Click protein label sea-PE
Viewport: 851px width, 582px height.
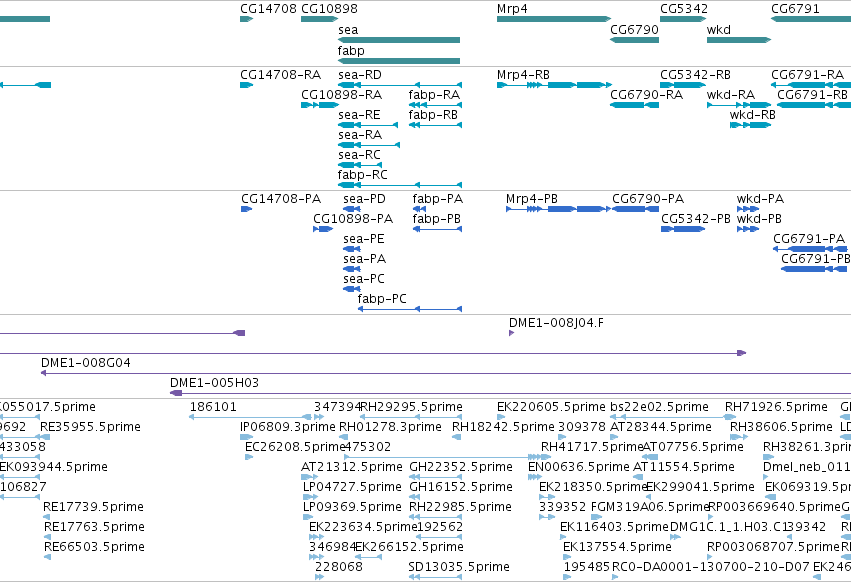[x=364, y=239]
